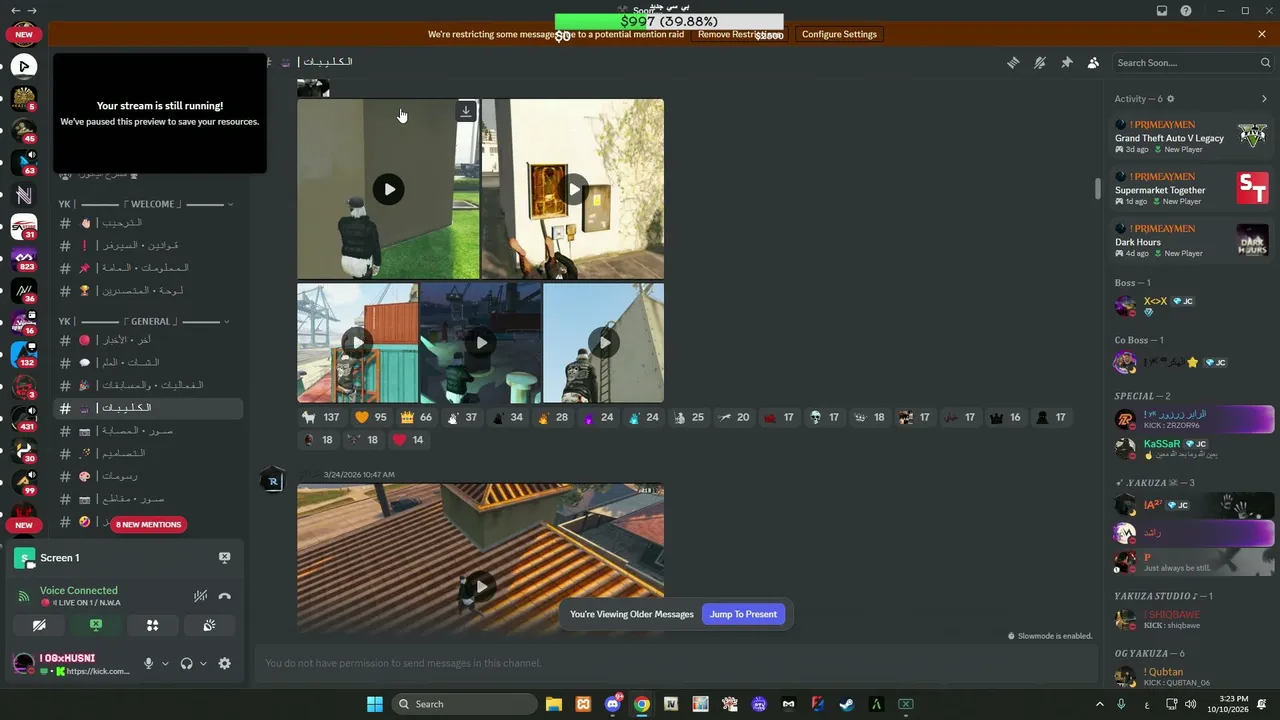The width and height of the screenshot is (1280, 720).
Task: Open server icon with 431 badge
Action: pos(24,418)
